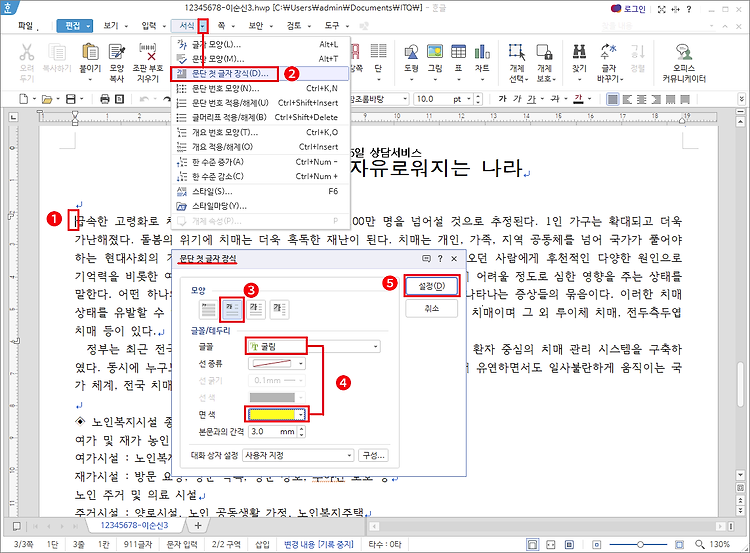Click the 구성... button
Image resolution: width=750 pixels, height=553 pixels.
tap(374, 455)
